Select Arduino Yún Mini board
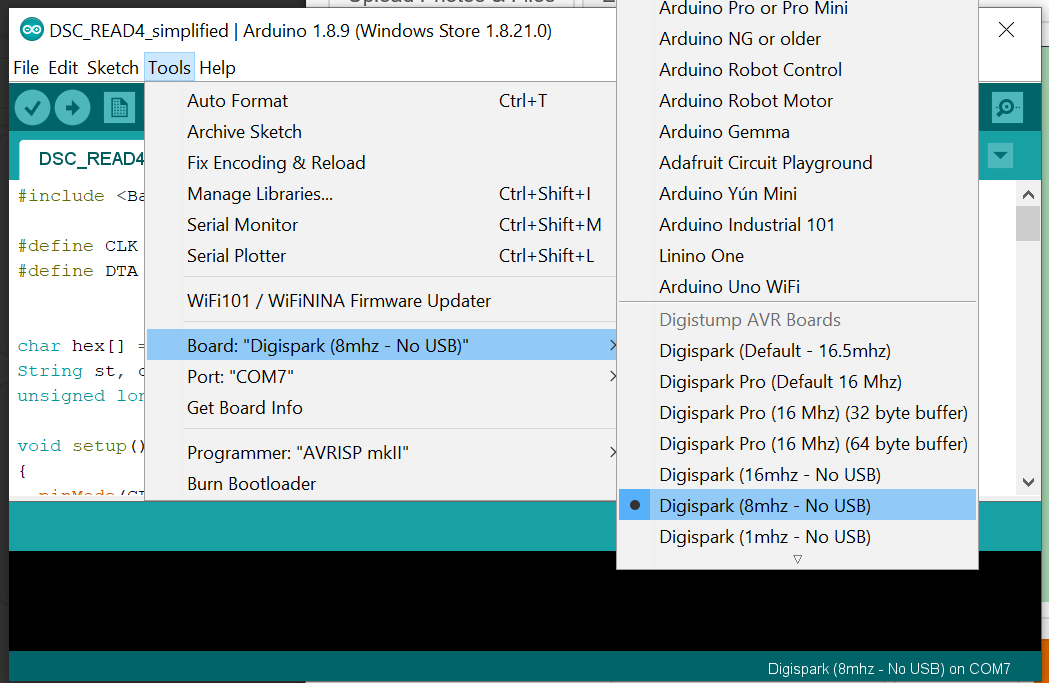 pos(797,194)
